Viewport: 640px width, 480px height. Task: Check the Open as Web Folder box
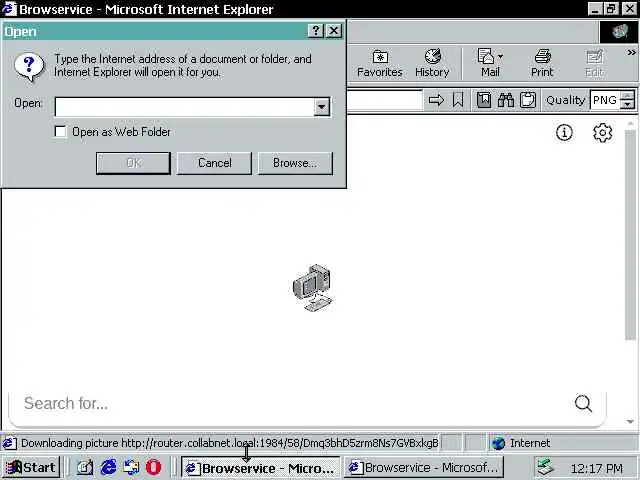(60, 132)
